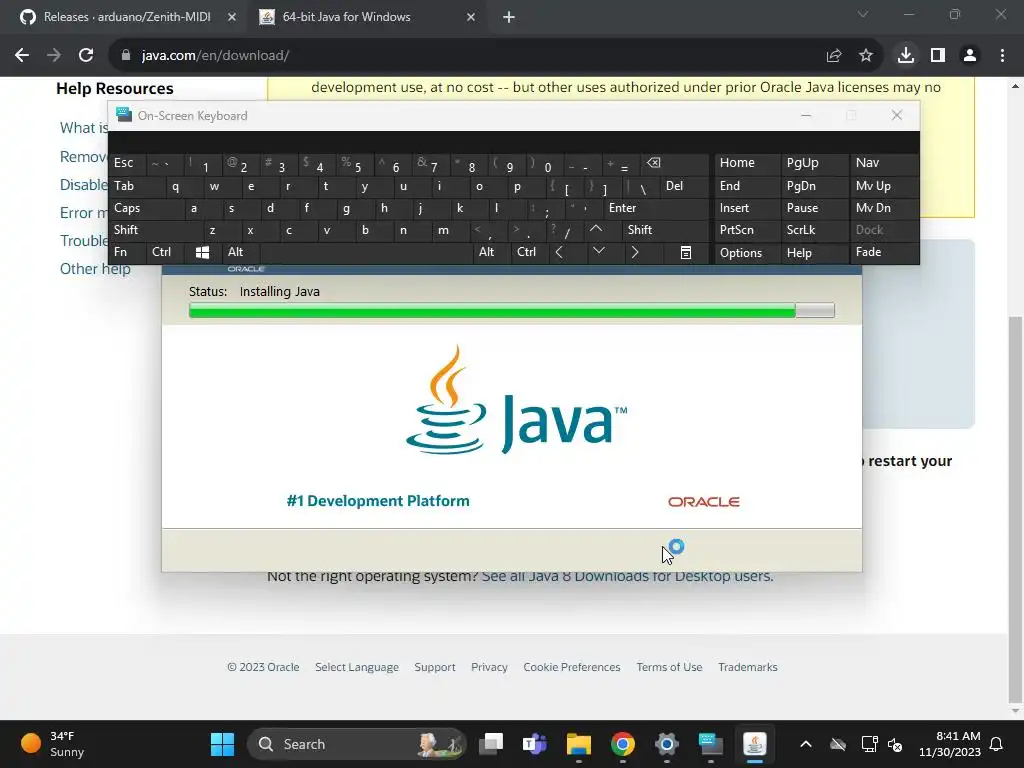
Task: Open the Windows Start menu
Action: (x=222, y=744)
